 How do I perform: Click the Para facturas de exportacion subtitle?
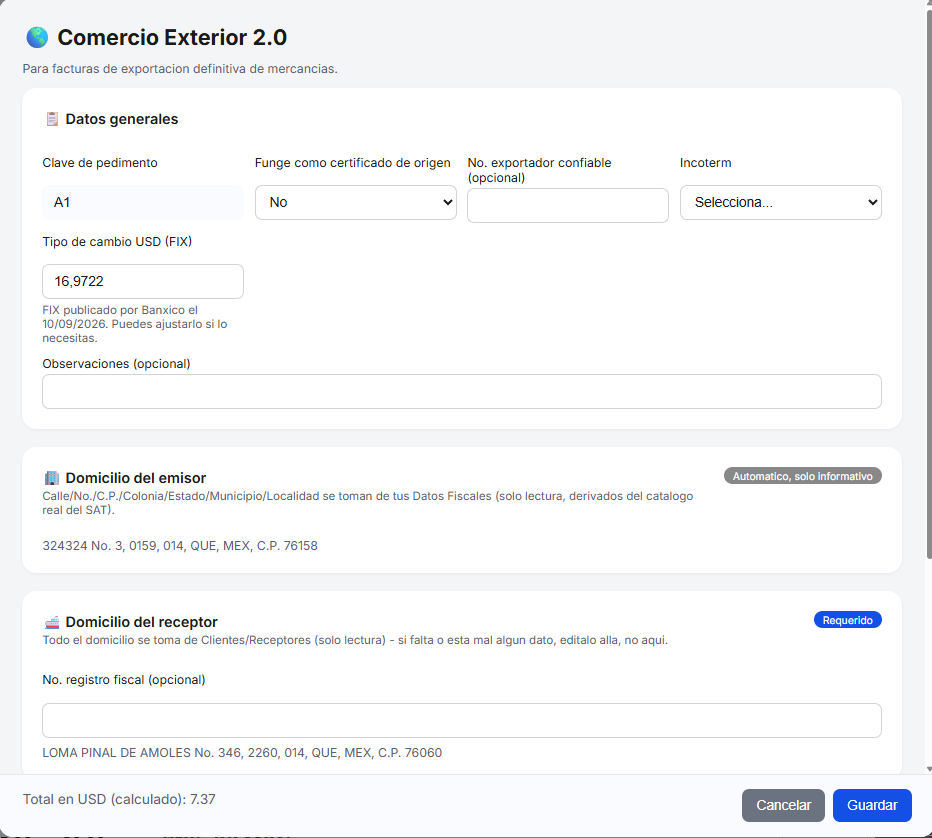coord(180,69)
